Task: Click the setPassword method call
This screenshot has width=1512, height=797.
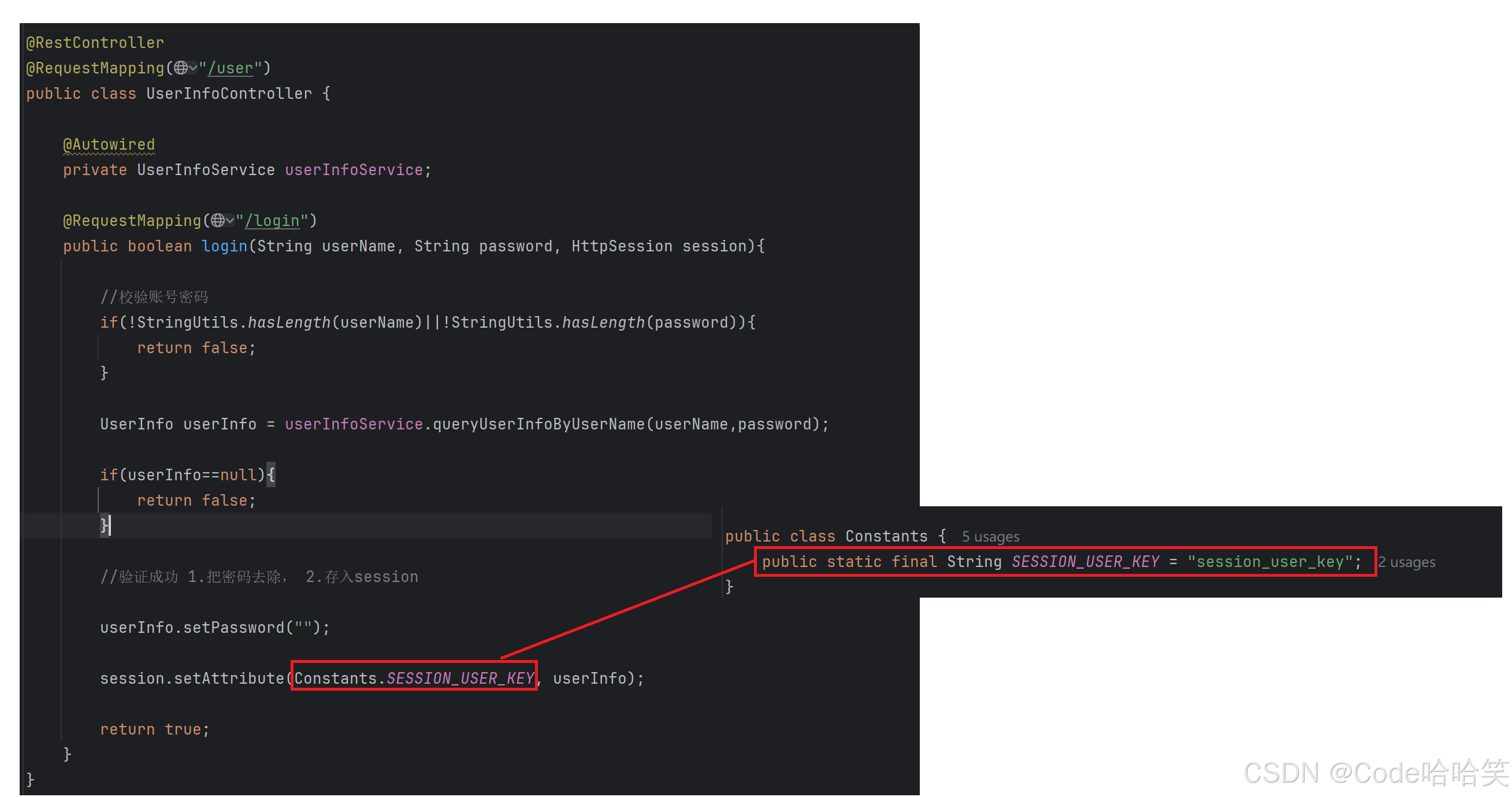Action: point(233,627)
